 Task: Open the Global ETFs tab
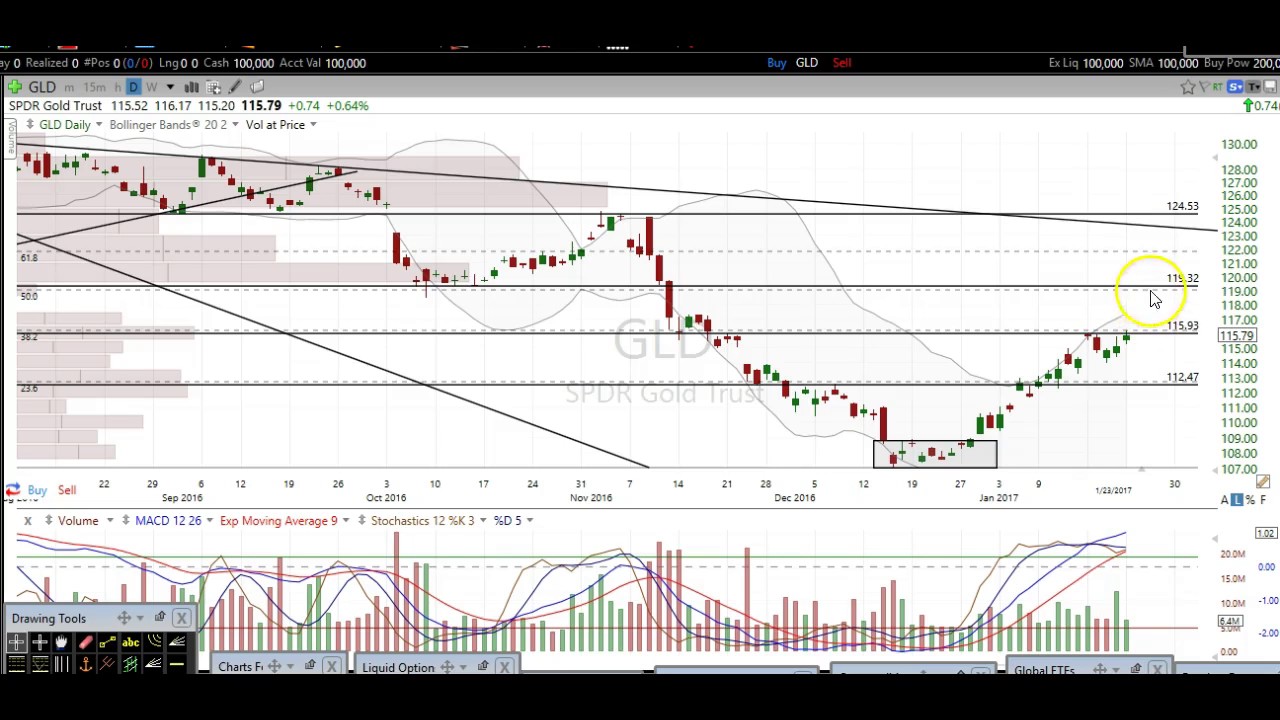click(1044, 669)
